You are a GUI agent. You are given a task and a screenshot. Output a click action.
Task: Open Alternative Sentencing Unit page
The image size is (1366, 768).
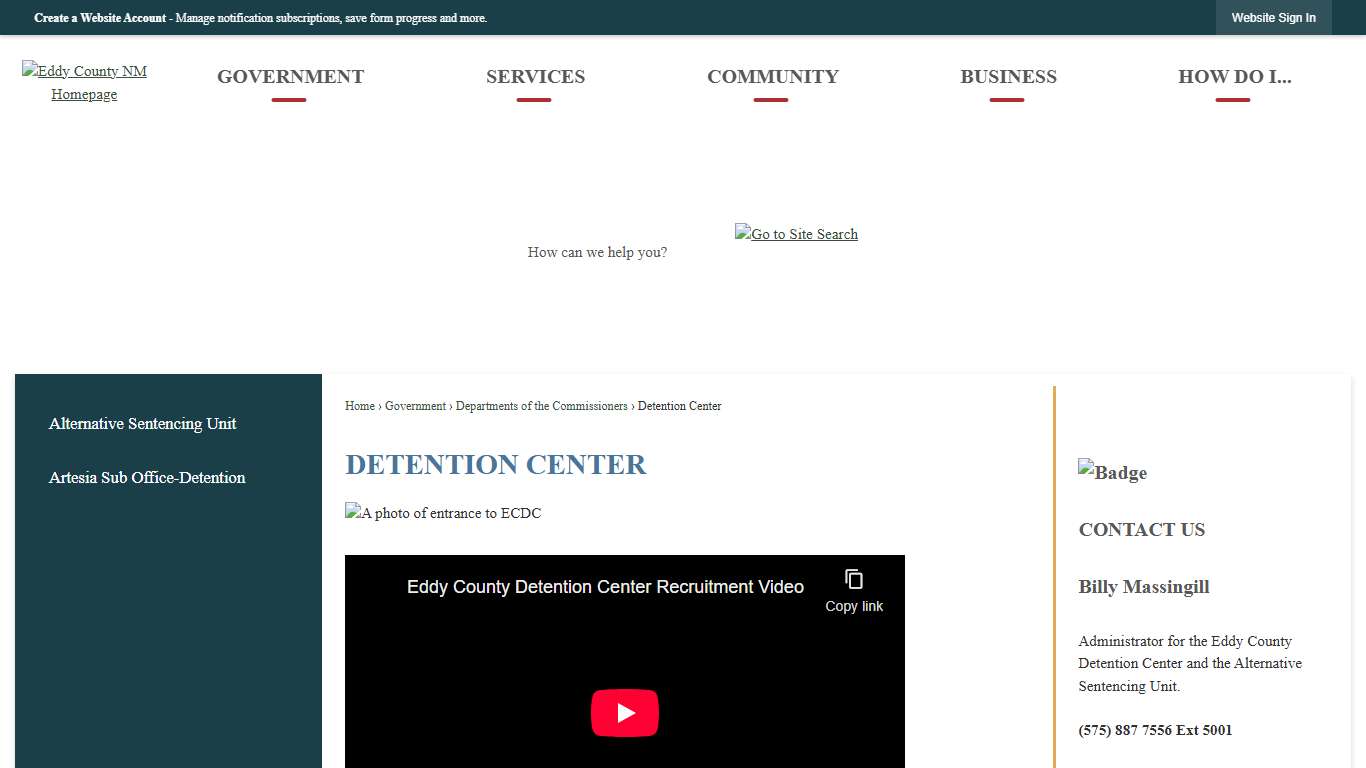(142, 423)
